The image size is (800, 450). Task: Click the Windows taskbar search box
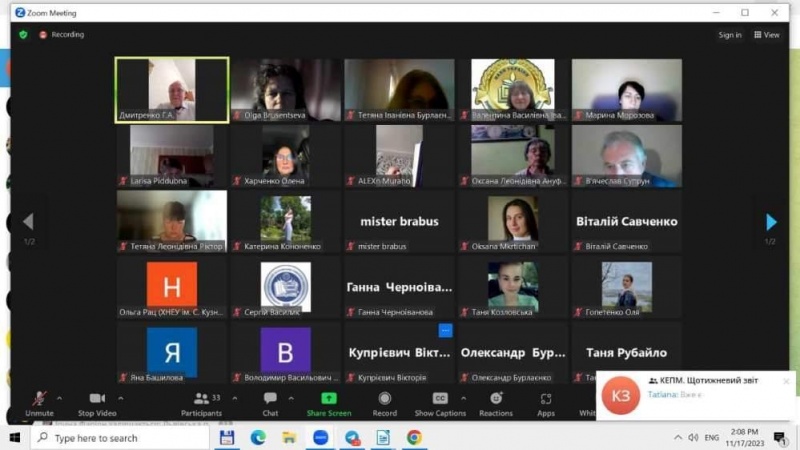coord(120,438)
